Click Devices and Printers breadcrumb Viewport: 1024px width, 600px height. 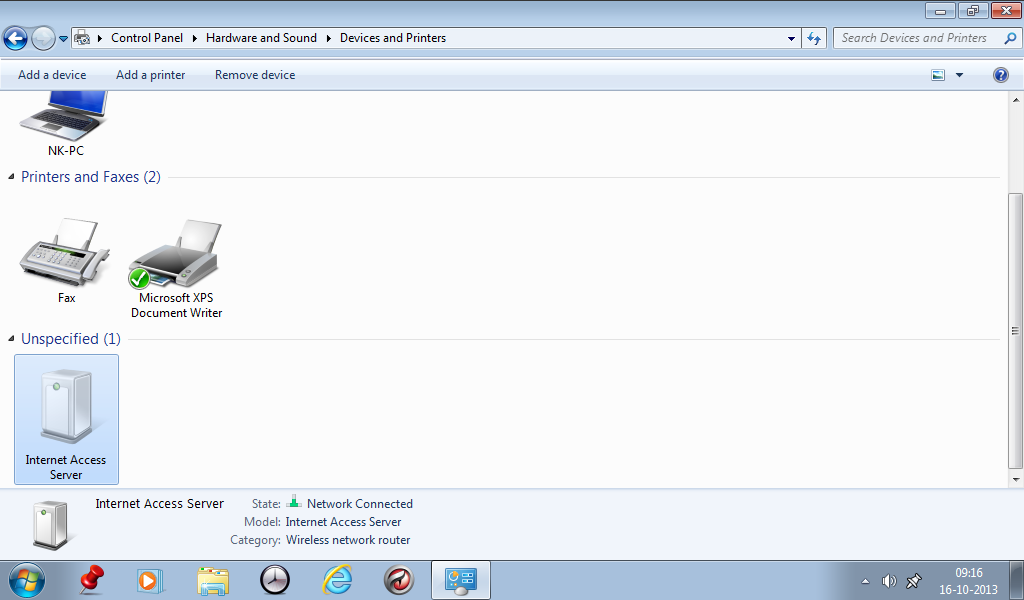tap(393, 38)
